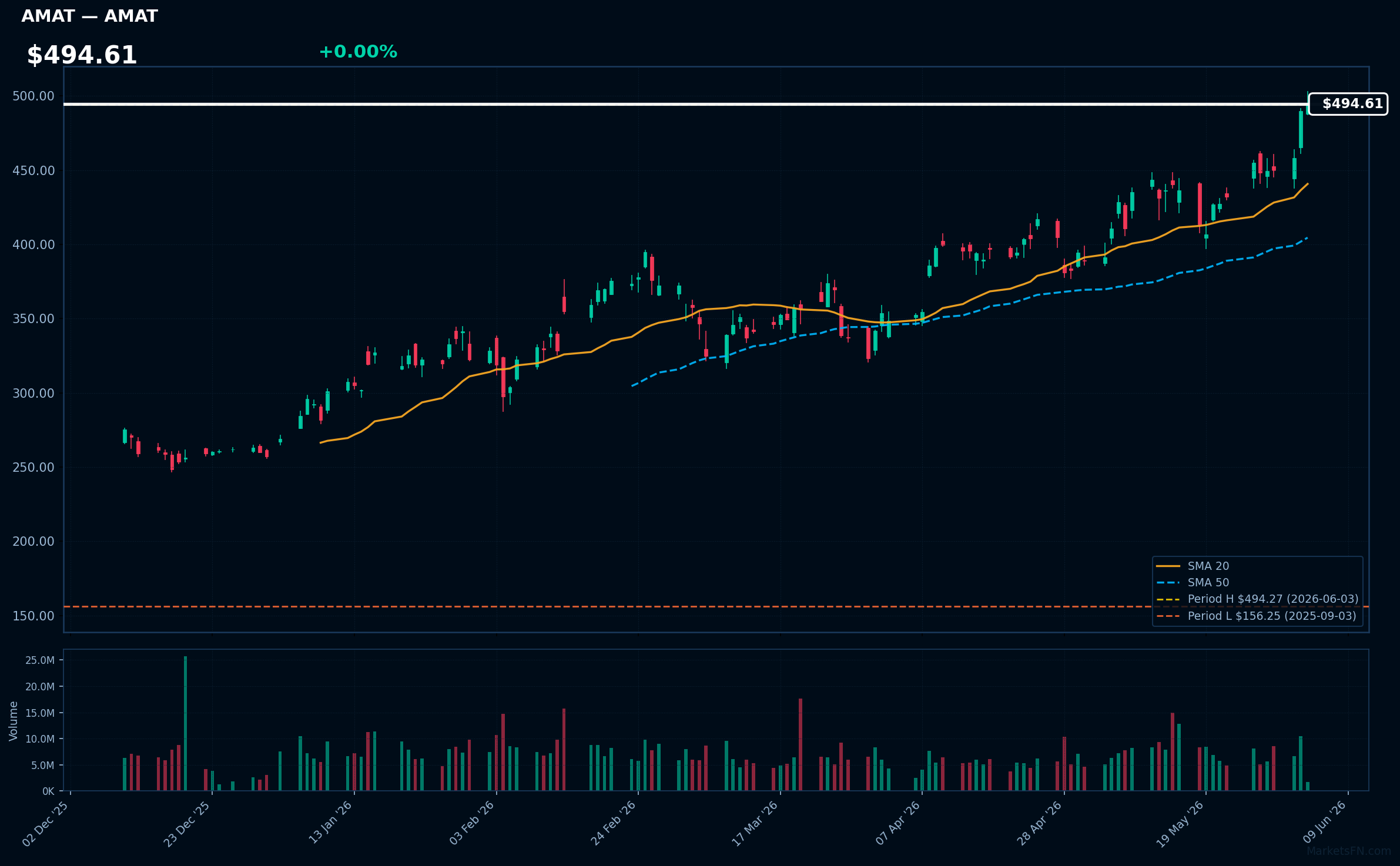The width and height of the screenshot is (1400, 866).
Task: Click the 15.0M volume axis label
Action: (40, 713)
